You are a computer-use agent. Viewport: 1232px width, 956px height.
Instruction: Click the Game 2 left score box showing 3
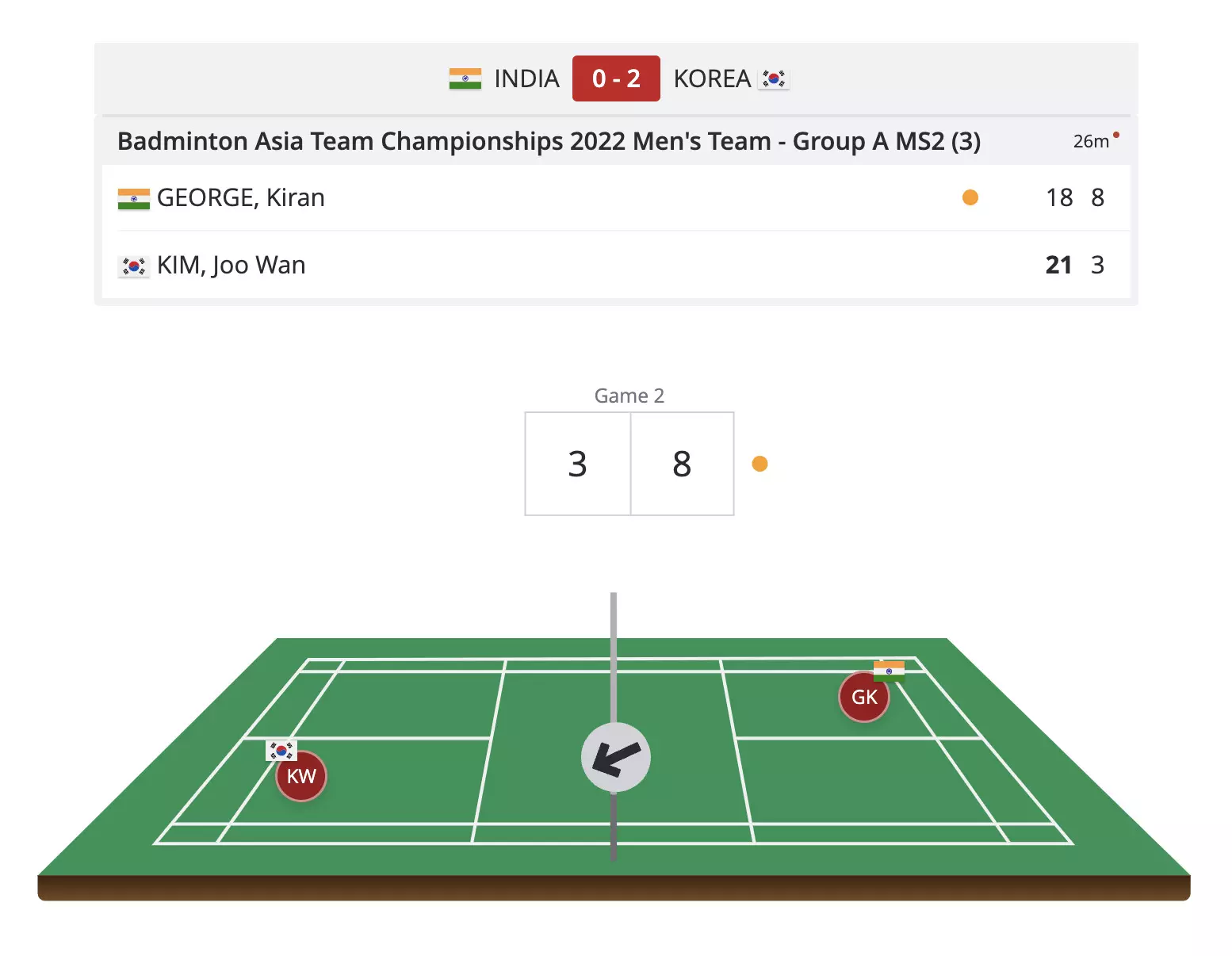point(578,464)
